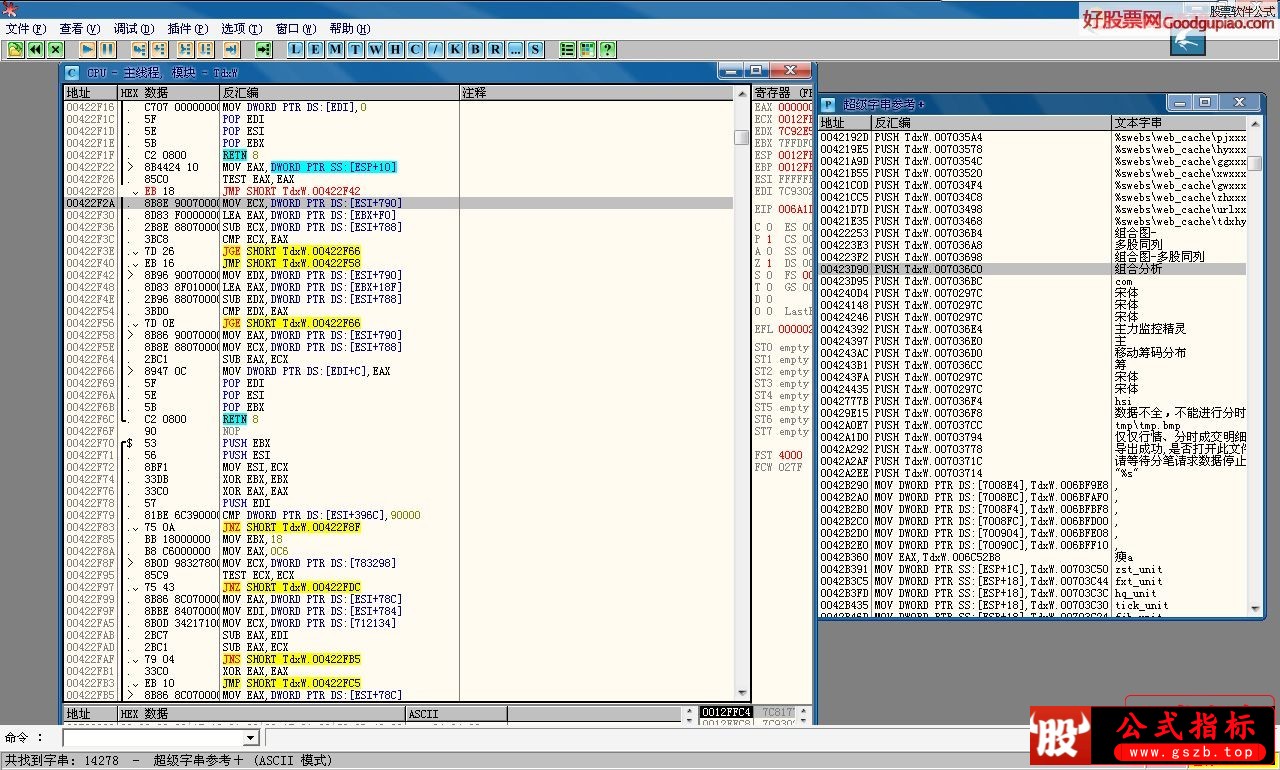Click Execute till return toolbar icon
The width and height of the screenshot is (1280, 770).
click(x=231, y=49)
